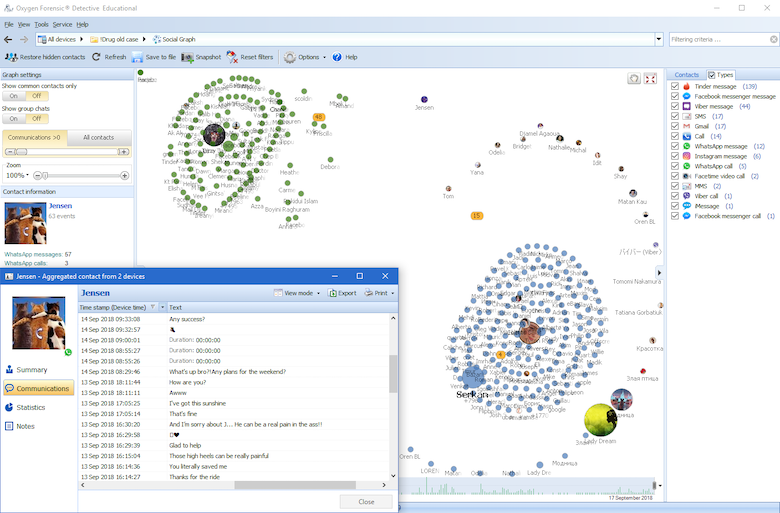Select the All contacts tab
This screenshot has height=513, width=780.
click(98, 137)
